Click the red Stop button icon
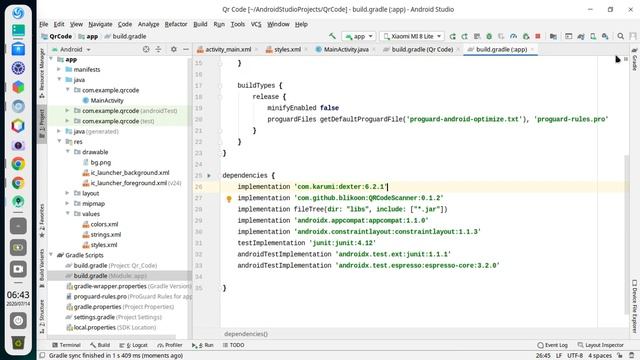640x360 pixels. click(538, 36)
